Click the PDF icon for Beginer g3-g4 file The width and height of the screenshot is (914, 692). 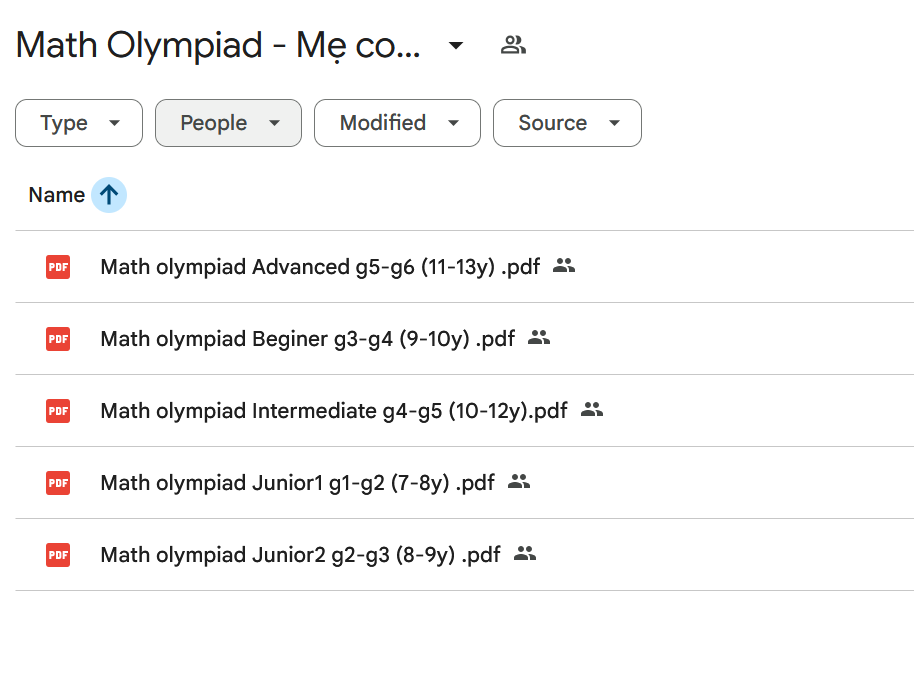(x=58, y=339)
